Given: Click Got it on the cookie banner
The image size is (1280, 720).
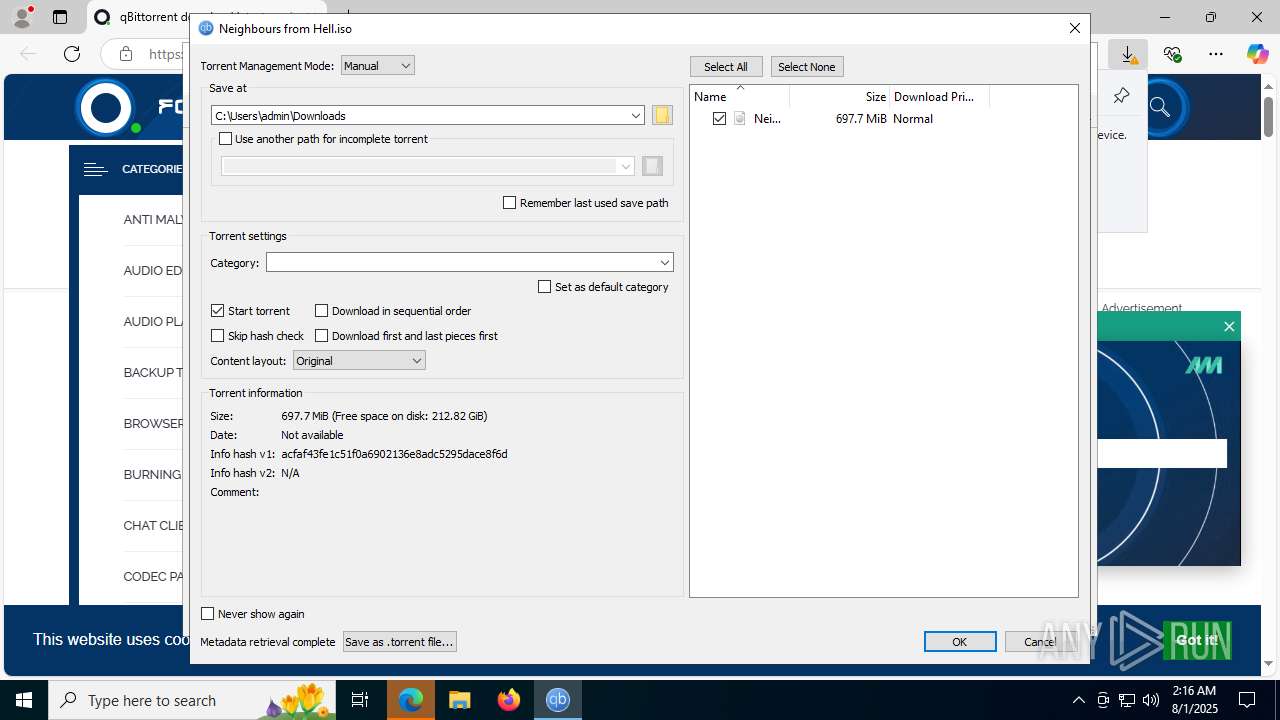Looking at the screenshot, I should (x=1197, y=640).
